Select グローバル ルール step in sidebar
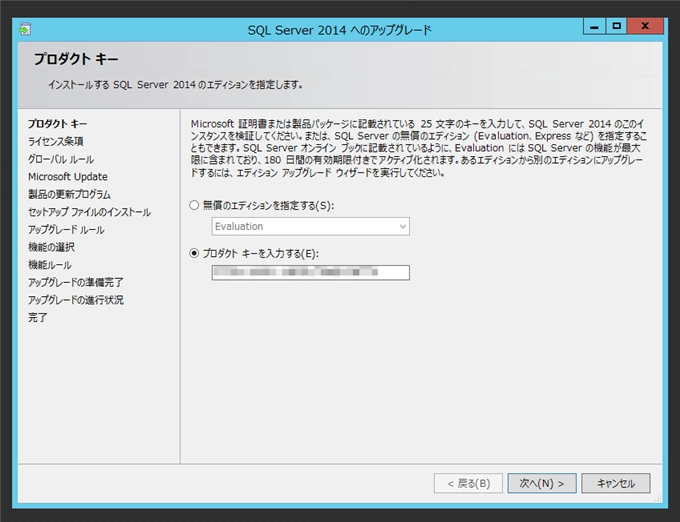This screenshot has height=522, width=680. tap(61, 159)
